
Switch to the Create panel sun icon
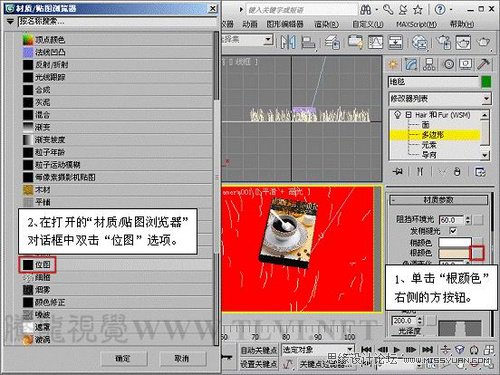(x=393, y=64)
